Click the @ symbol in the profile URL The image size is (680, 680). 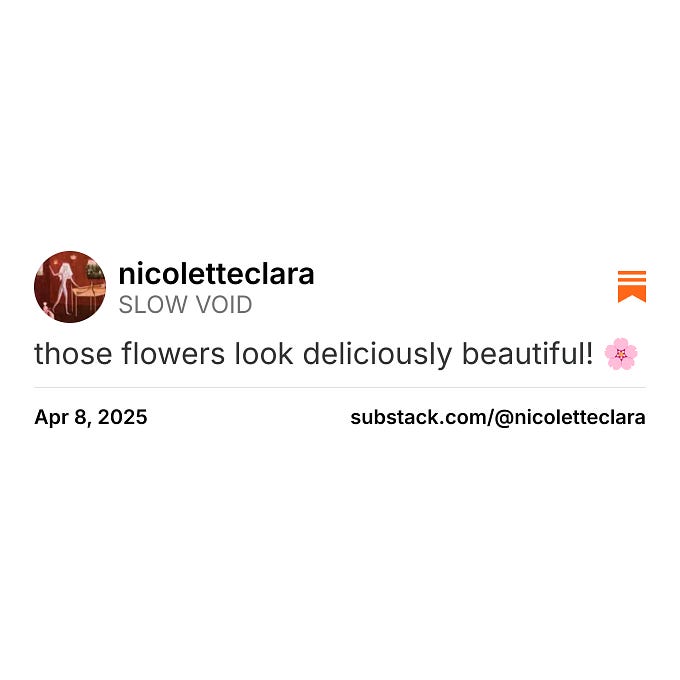click(503, 418)
